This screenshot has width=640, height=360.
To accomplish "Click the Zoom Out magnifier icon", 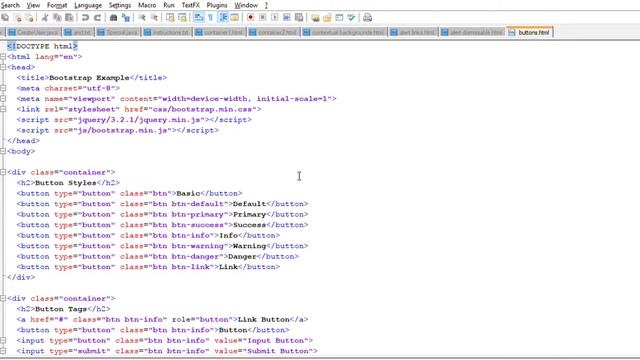I will tap(154, 18).
